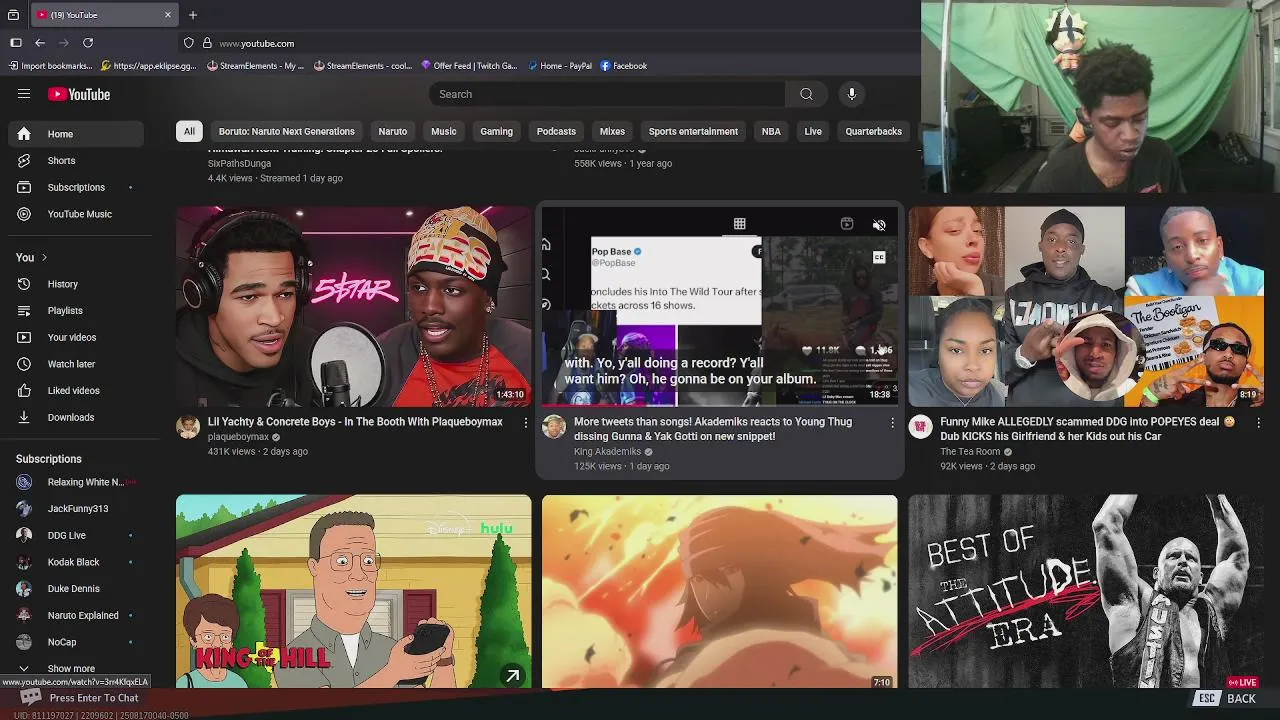Play the King of the Hill thumbnail
Viewport: 1280px width, 720px height.
354,591
